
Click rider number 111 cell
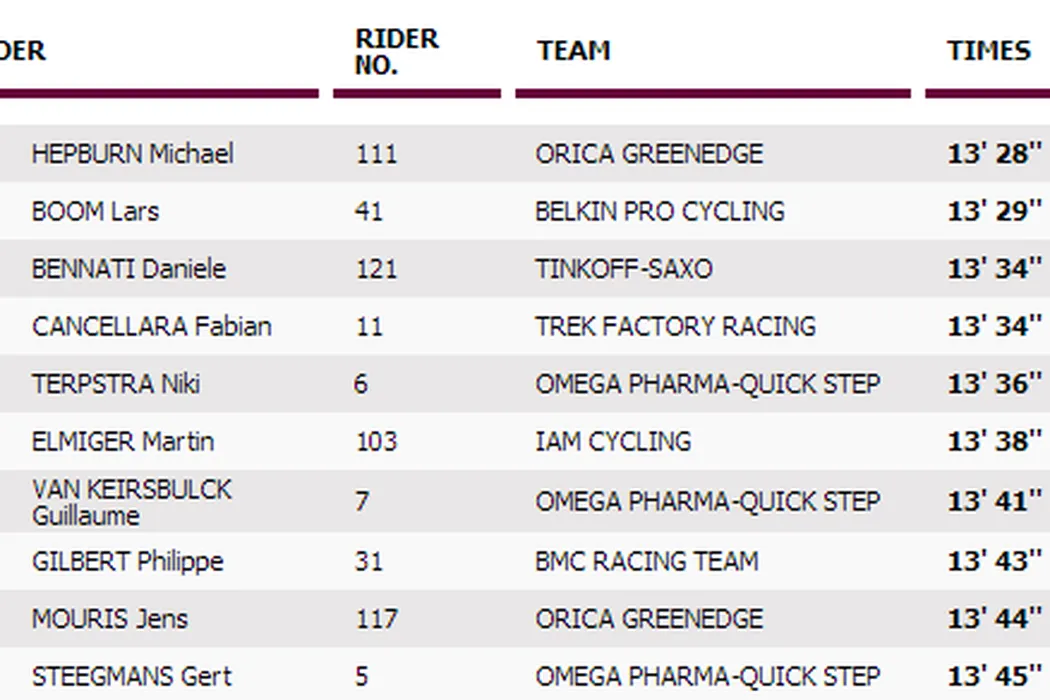pos(376,154)
